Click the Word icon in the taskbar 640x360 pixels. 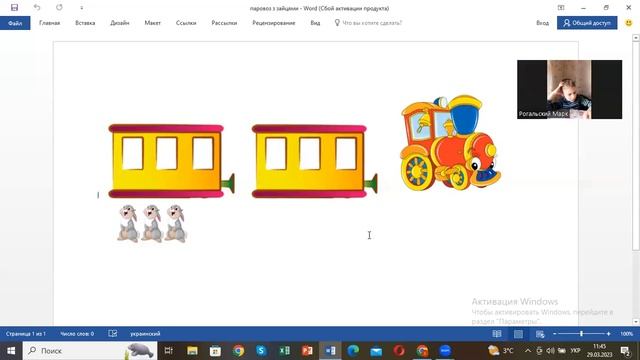pos(331,351)
